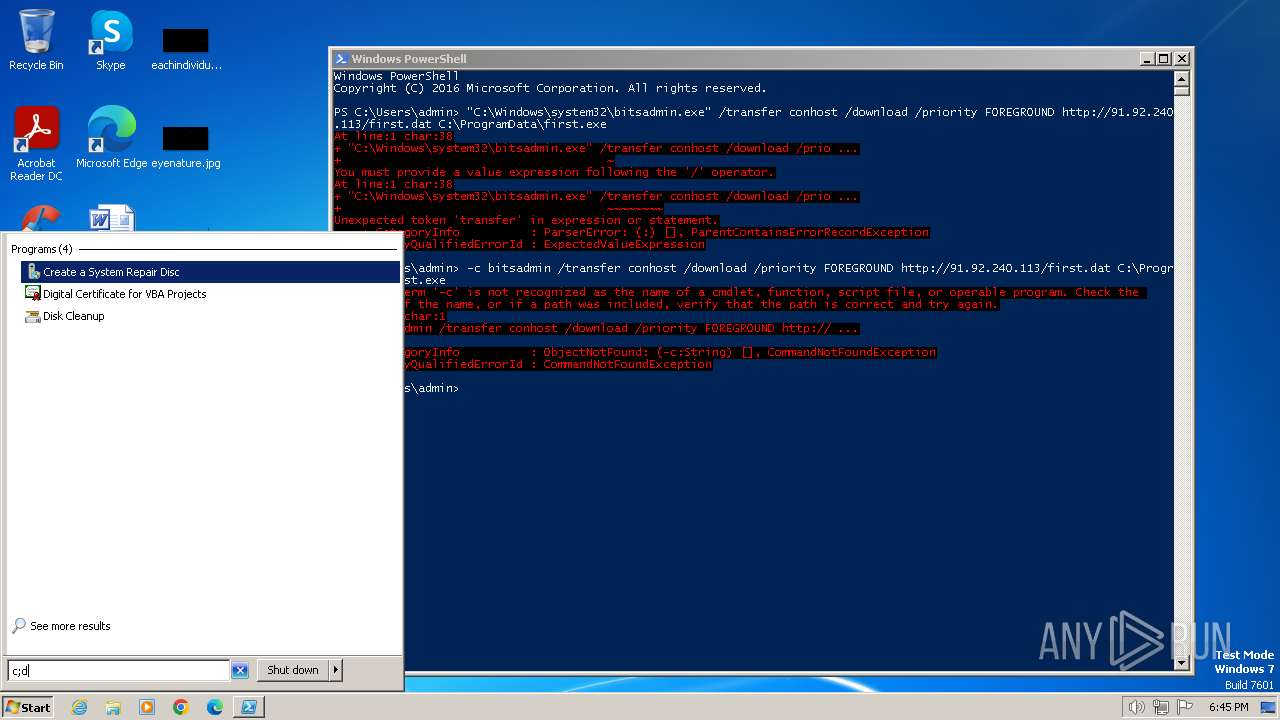This screenshot has height=720, width=1280.
Task: Clear the Start menu search text
Action: (x=240, y=670)
